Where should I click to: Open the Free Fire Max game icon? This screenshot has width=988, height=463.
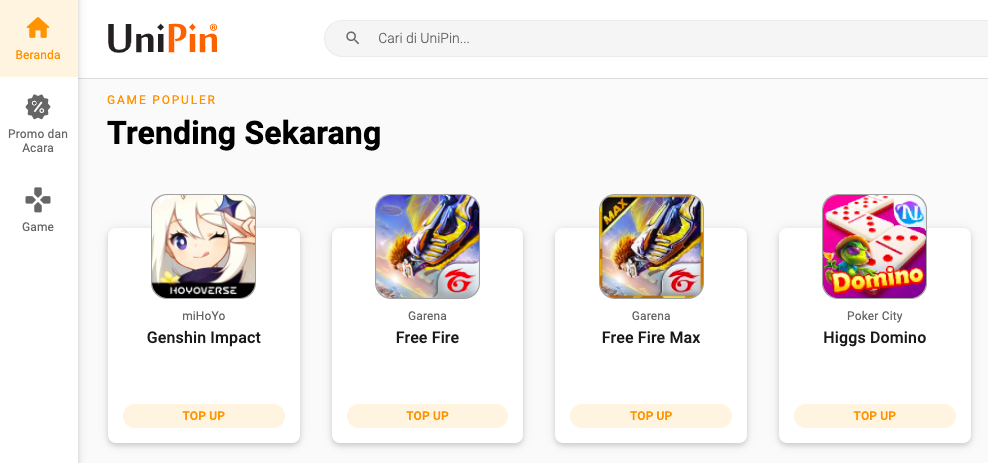(651, 246)
